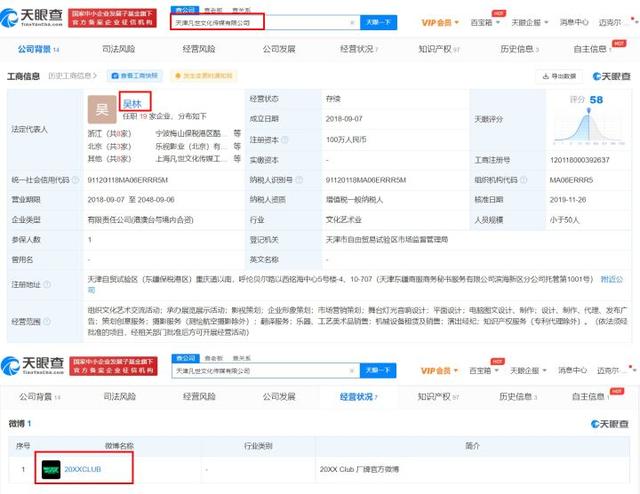
Task: Open 知识产权 tab on the 公司背景 page
Action: pos(439,49)
